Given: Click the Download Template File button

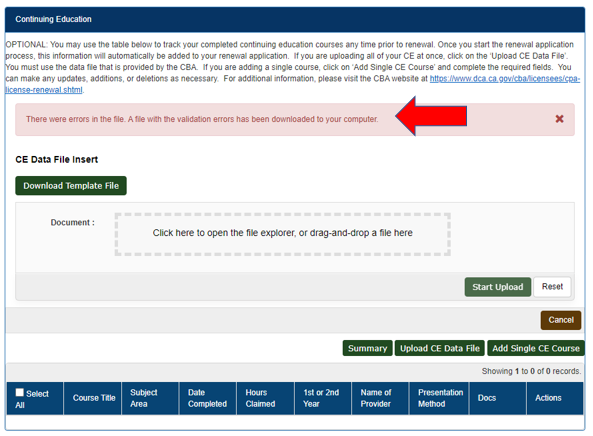Looking at the screenshot, I should (71, 186).
